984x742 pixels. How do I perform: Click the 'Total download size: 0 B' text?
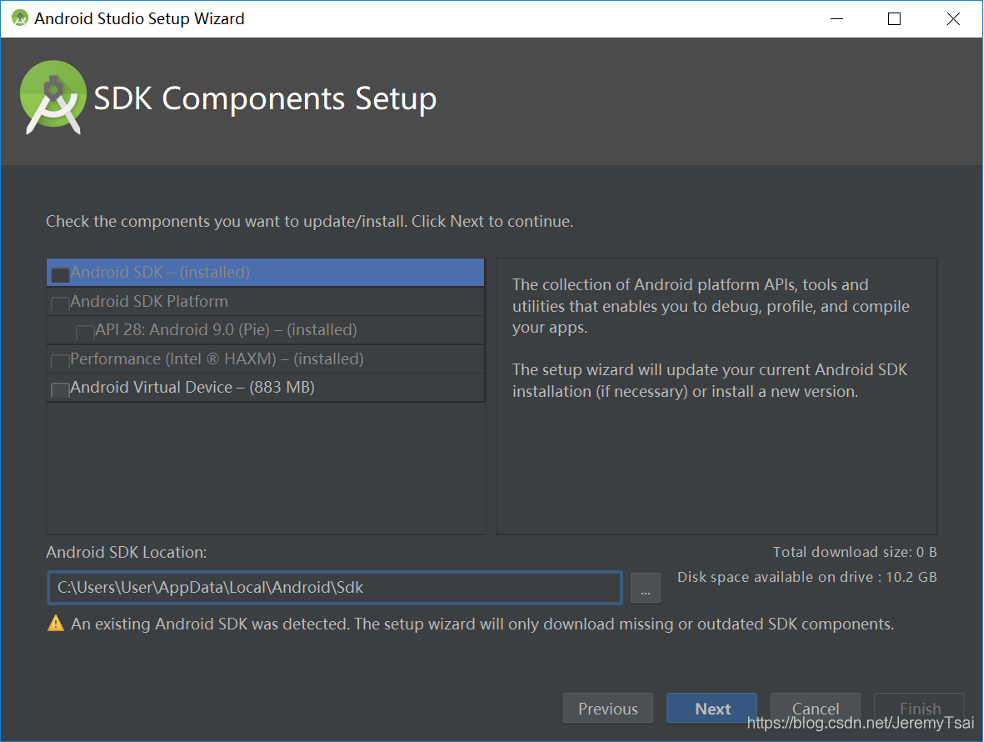(855, 552)
